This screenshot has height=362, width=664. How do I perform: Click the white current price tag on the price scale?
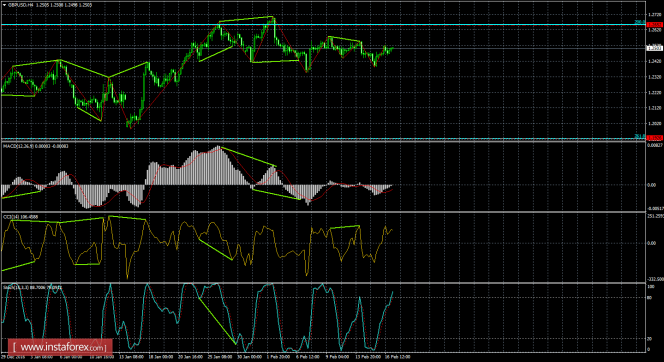click(655, 48)
